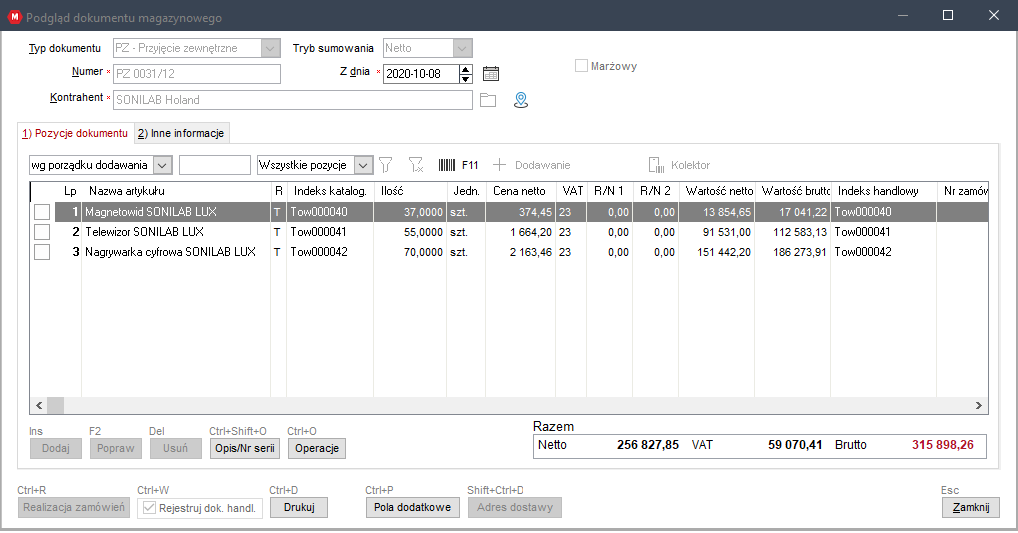Viewport: 1018px width, 533px height.
Task: Open the Wszystkie pozycje filter dropdown
Action: [x=364, y=165]
